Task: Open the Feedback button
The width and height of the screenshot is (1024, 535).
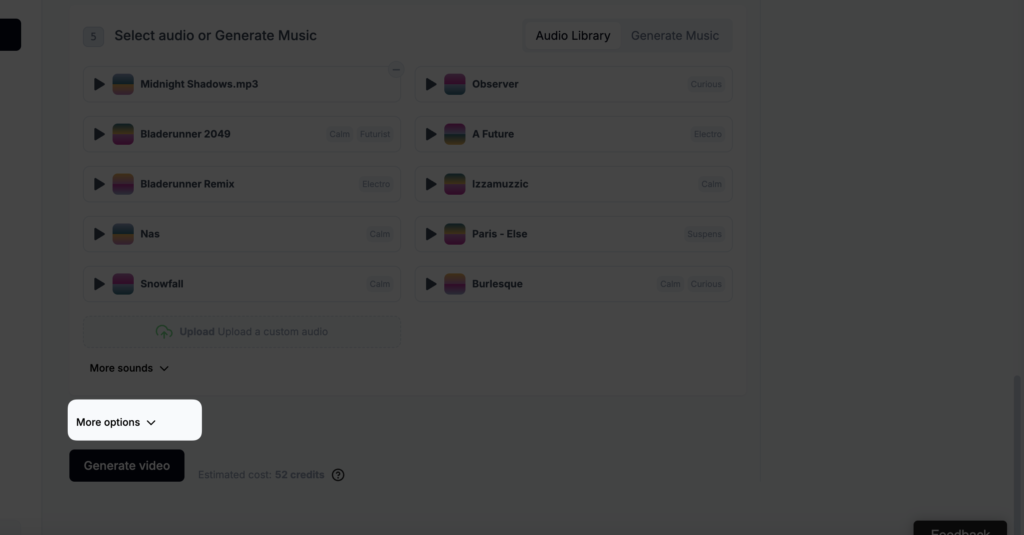Action: click(x=959, y=530)
